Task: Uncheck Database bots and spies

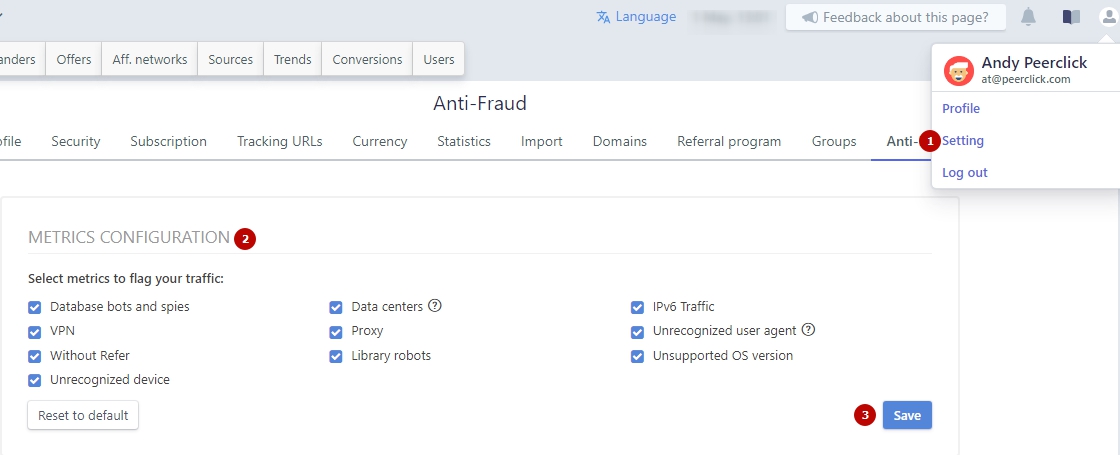Action: [x=34, y=307]
